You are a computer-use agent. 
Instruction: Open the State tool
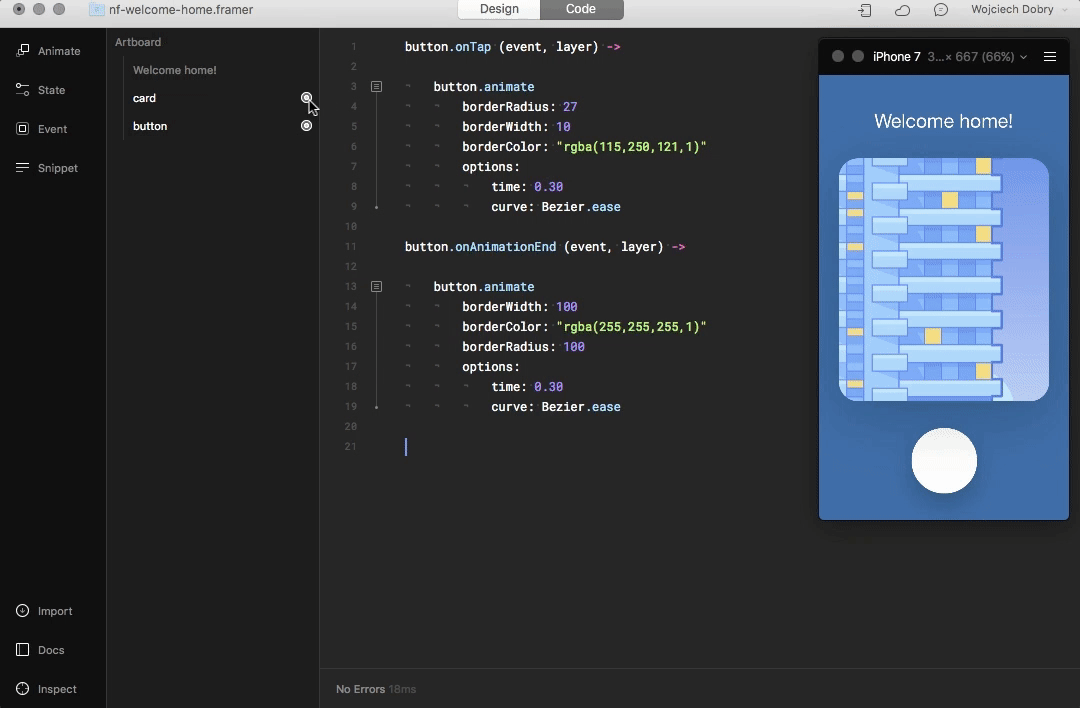tap(23, 90)
